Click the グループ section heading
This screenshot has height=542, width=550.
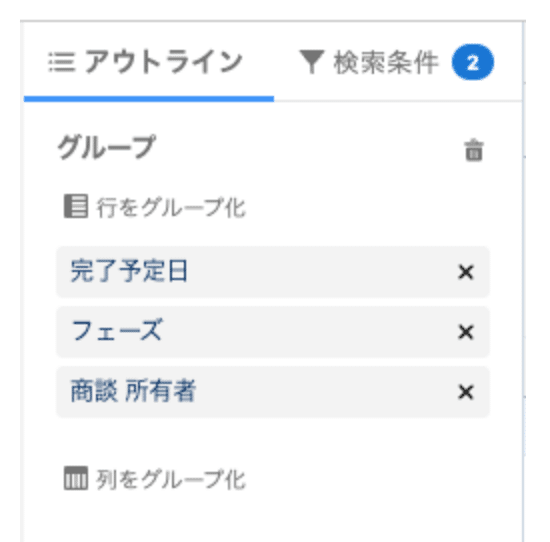[106, 147]
